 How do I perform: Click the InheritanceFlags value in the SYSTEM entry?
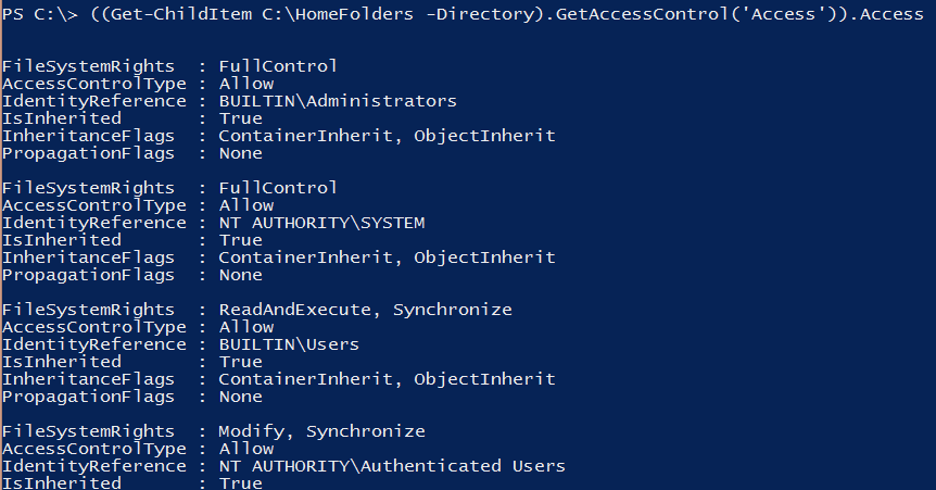[386, 258]
